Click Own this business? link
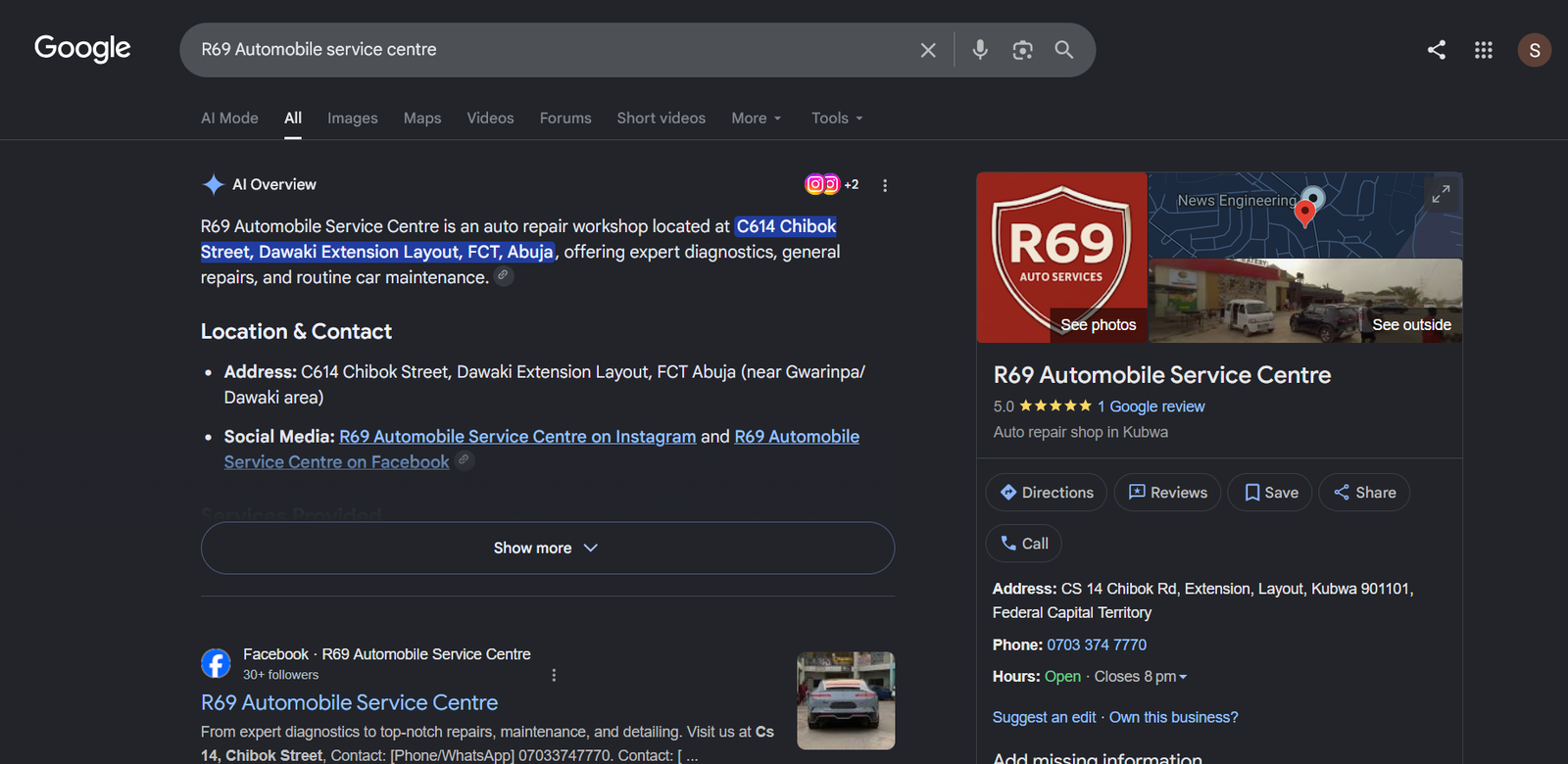 (1174, 717)
